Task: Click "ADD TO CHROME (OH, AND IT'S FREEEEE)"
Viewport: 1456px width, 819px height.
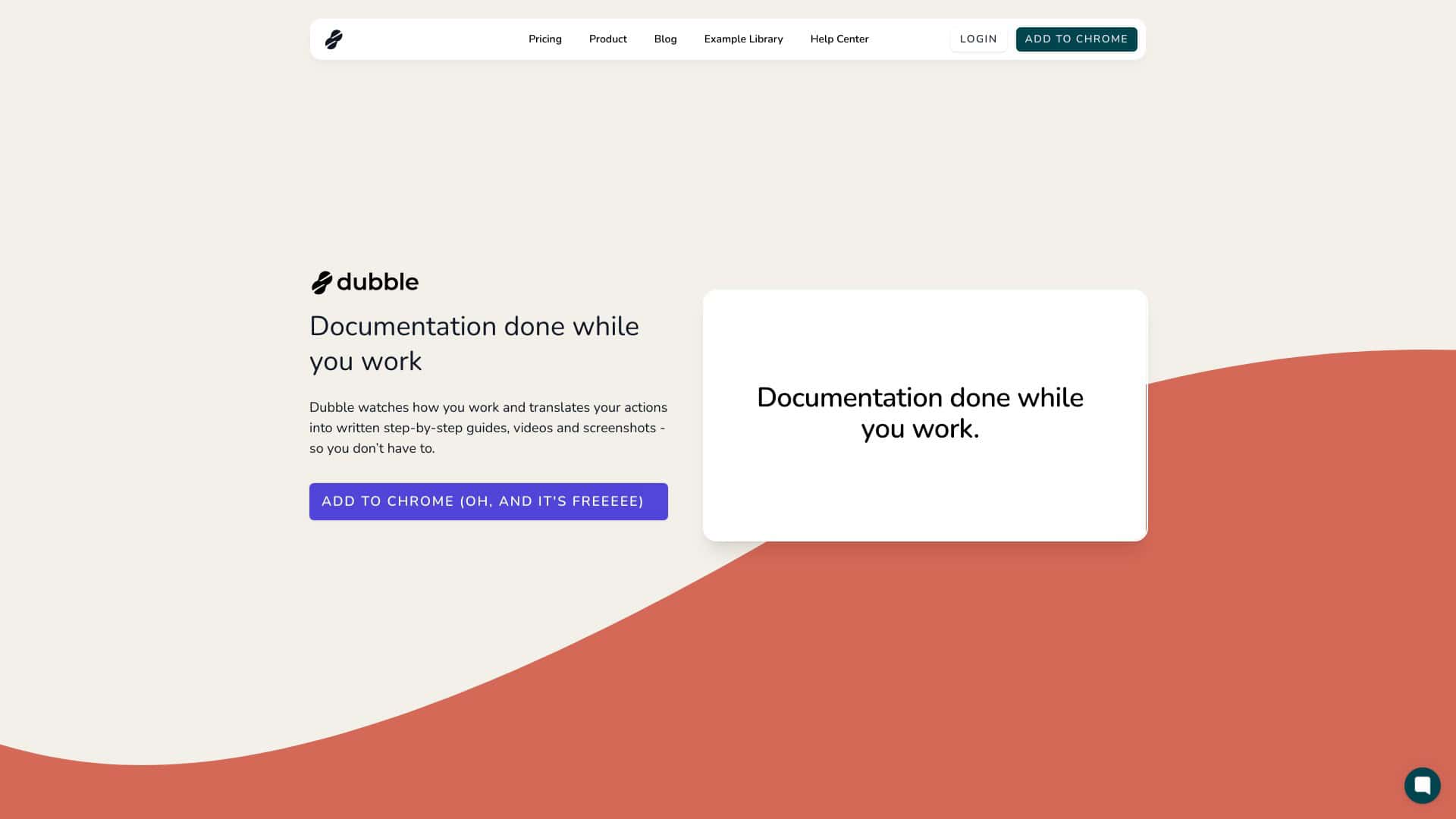Action: click(488, 501)
